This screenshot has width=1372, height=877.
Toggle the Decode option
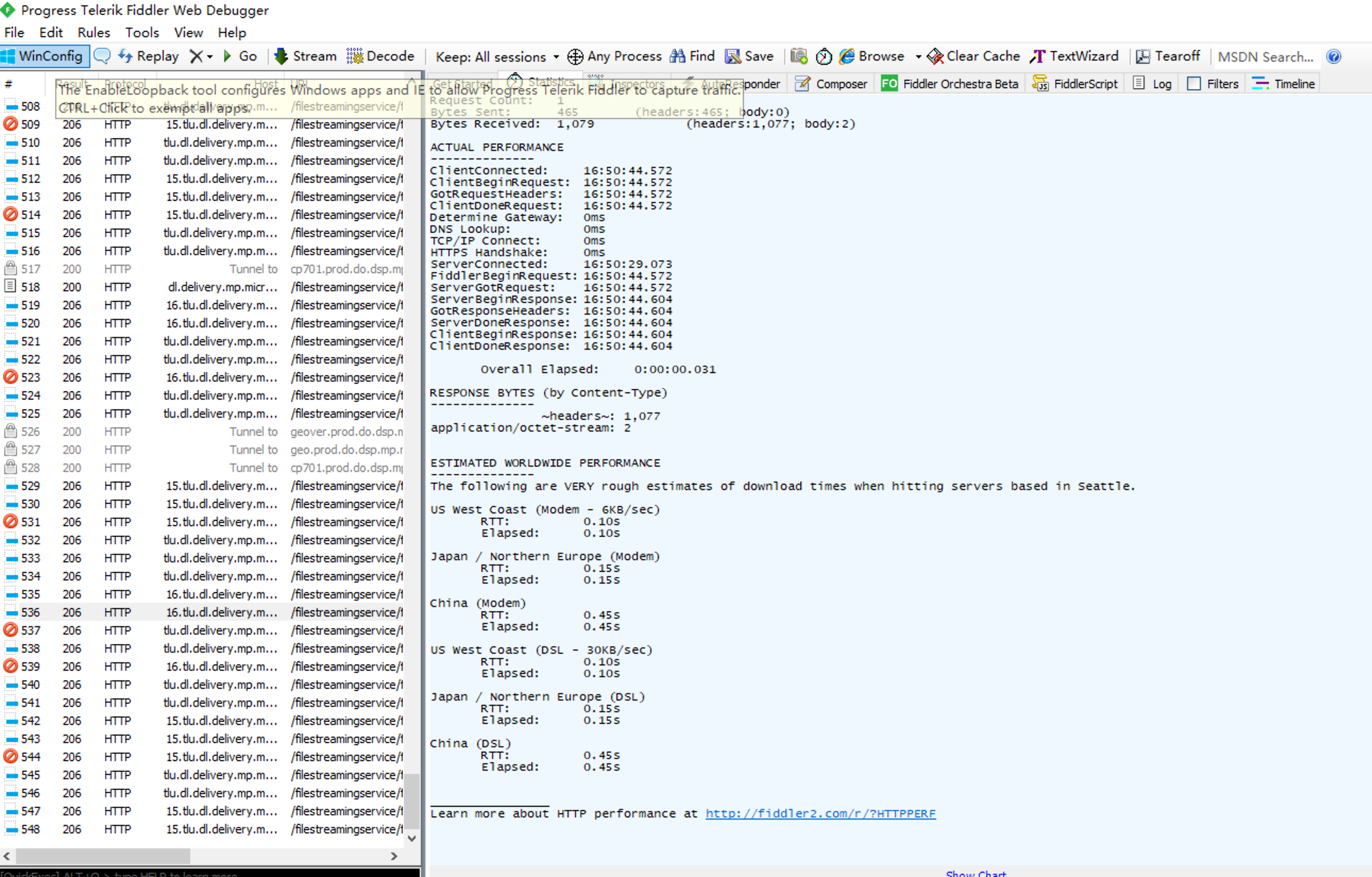point(380,56)
